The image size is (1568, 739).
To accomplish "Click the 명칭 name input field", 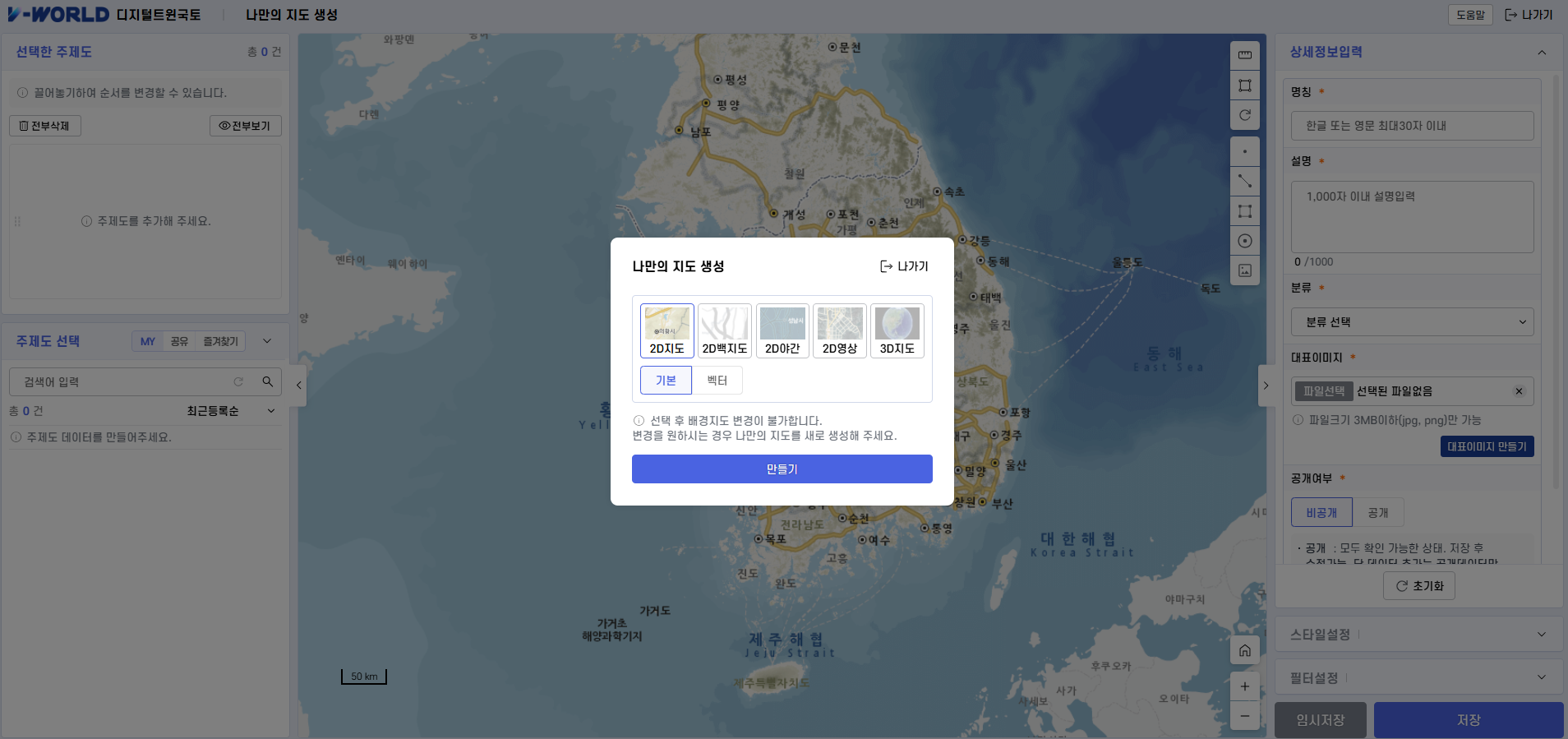I will point(1412,126).
